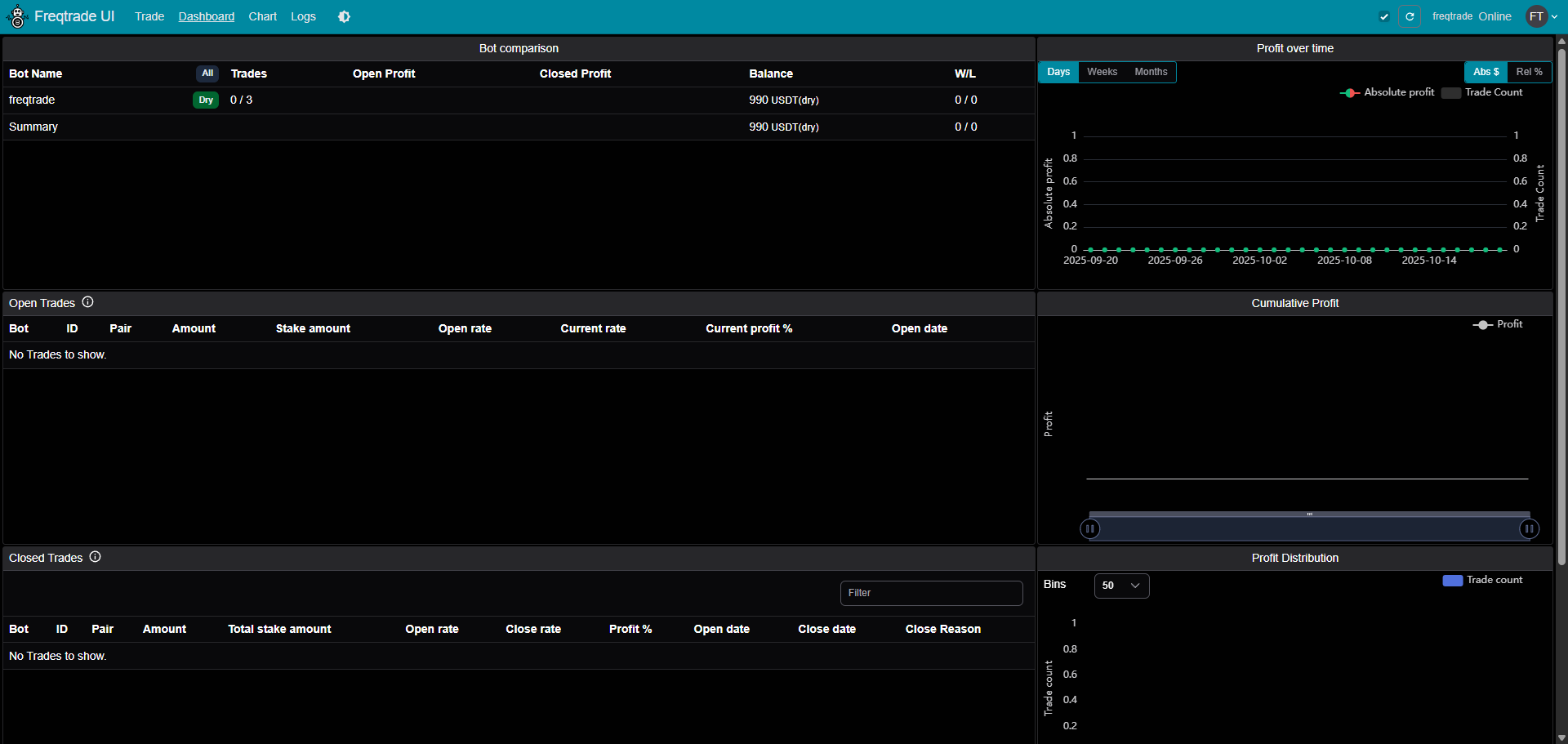
Task: Switch profit chart to Weeks
Action: (1102, 72)
